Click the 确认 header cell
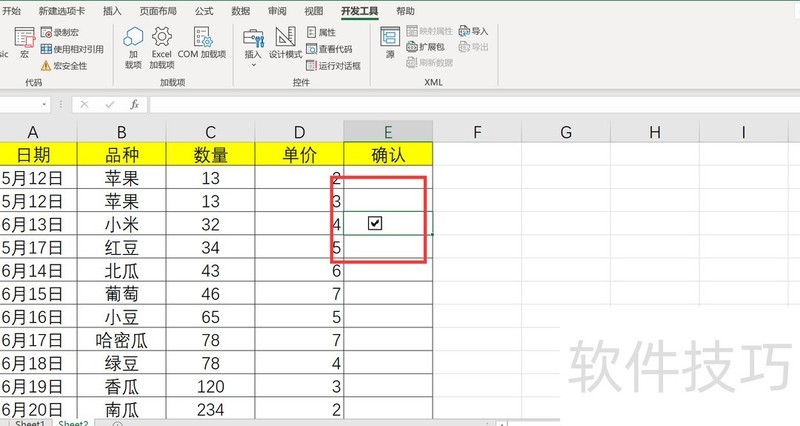Viewport: 800px width, 426px height. [388, 154]
